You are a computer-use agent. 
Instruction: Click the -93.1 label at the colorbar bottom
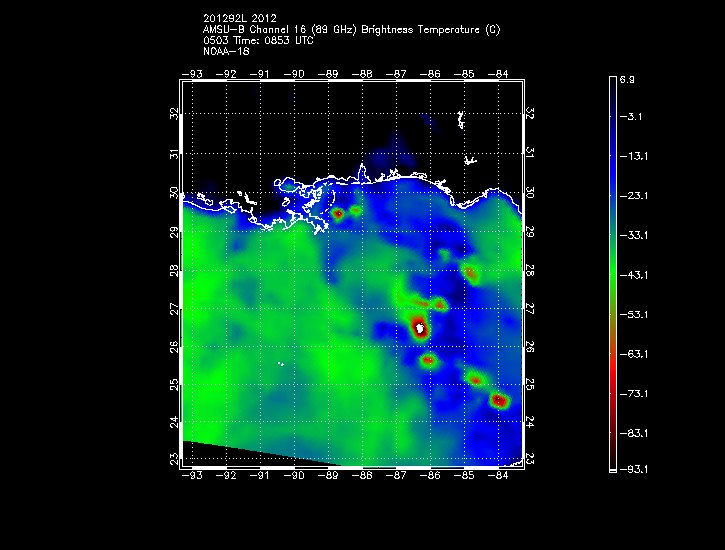(x=636, y=468)
